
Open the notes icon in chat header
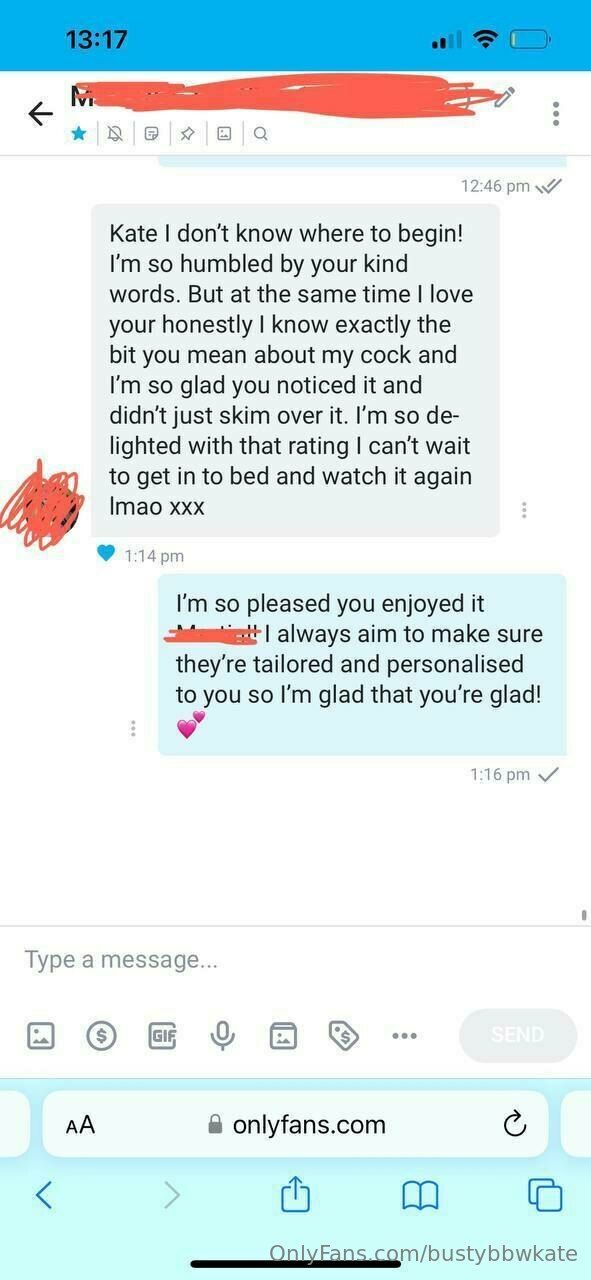click(x=151, y=133)
